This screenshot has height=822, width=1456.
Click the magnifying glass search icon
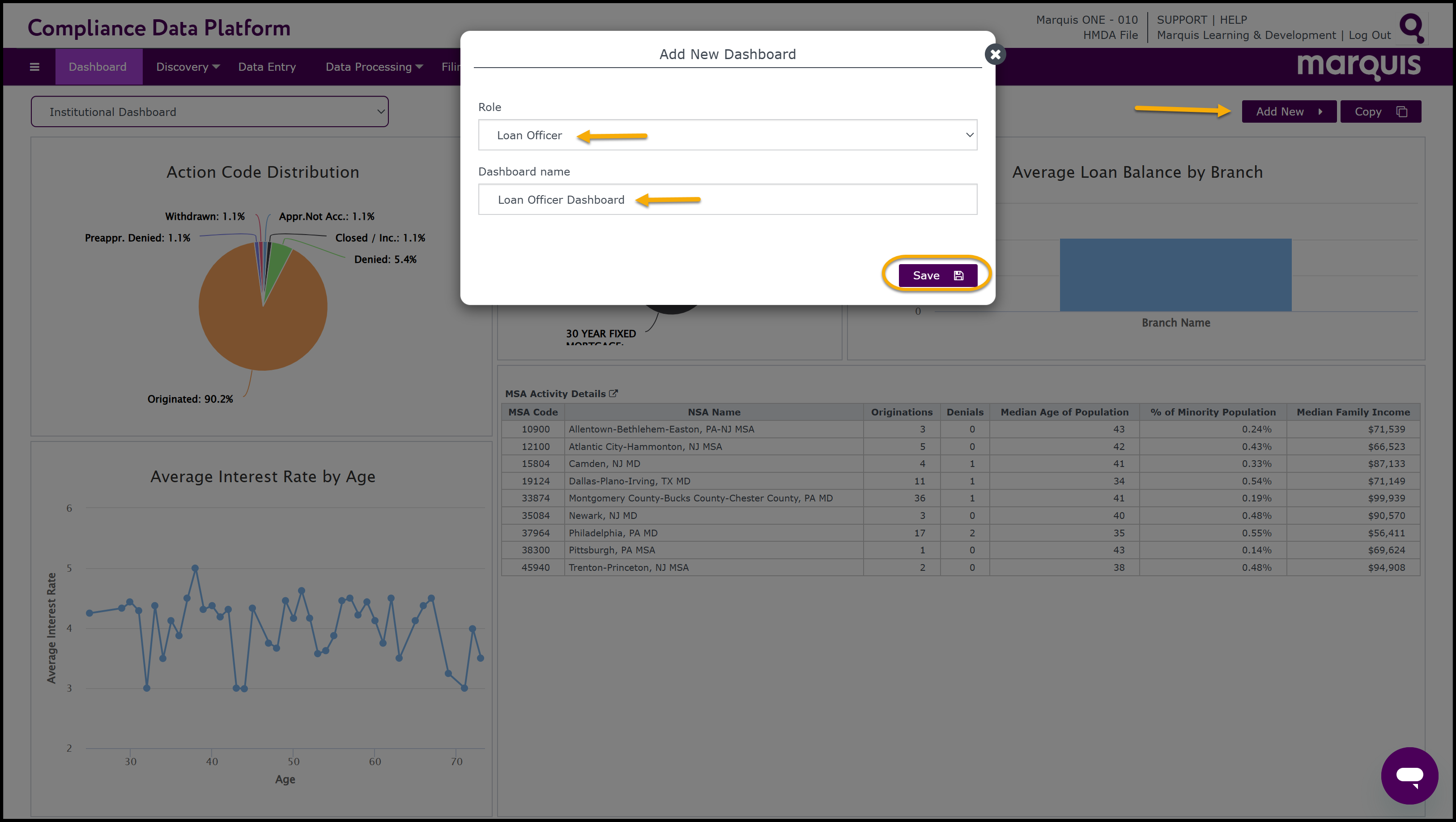(1411, 28)
